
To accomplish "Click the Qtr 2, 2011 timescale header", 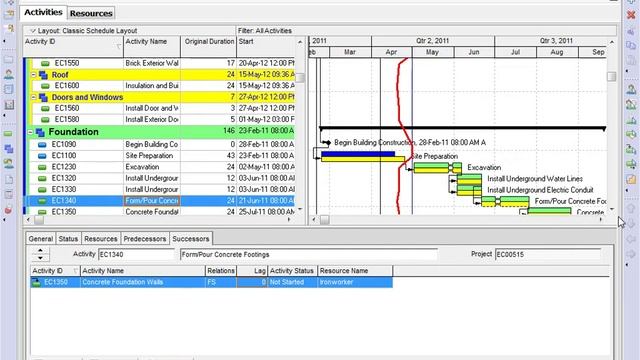I will [433, 41].
